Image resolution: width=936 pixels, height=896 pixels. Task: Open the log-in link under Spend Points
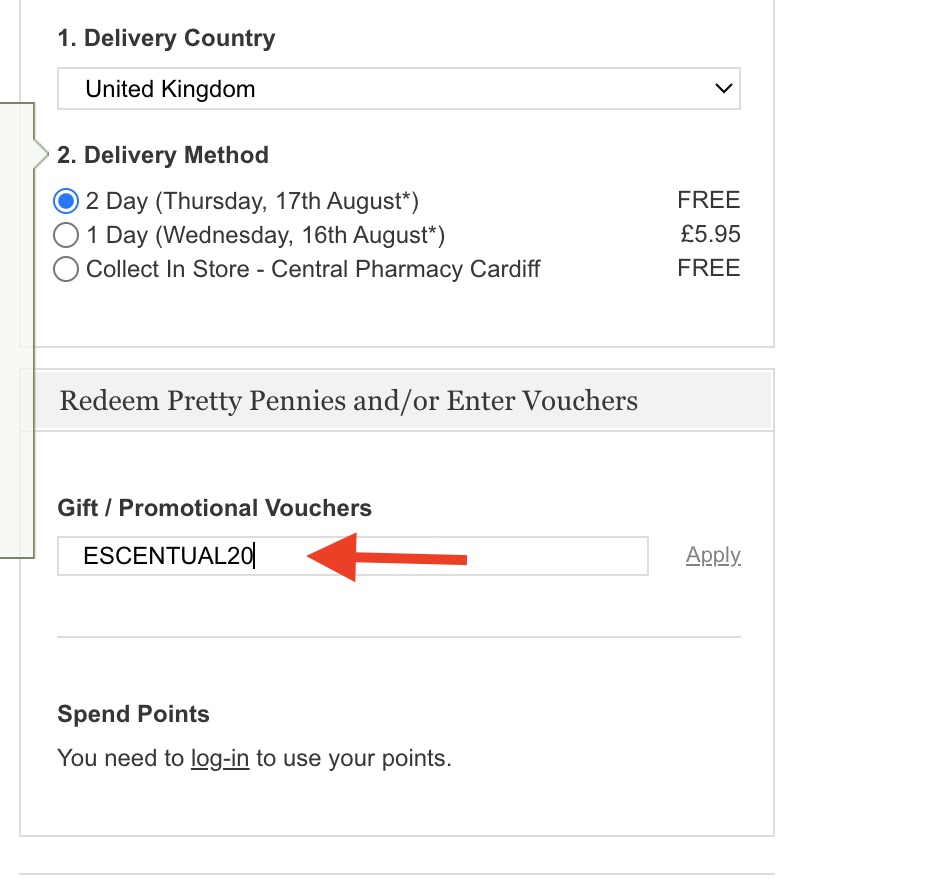tap(220, 758)
